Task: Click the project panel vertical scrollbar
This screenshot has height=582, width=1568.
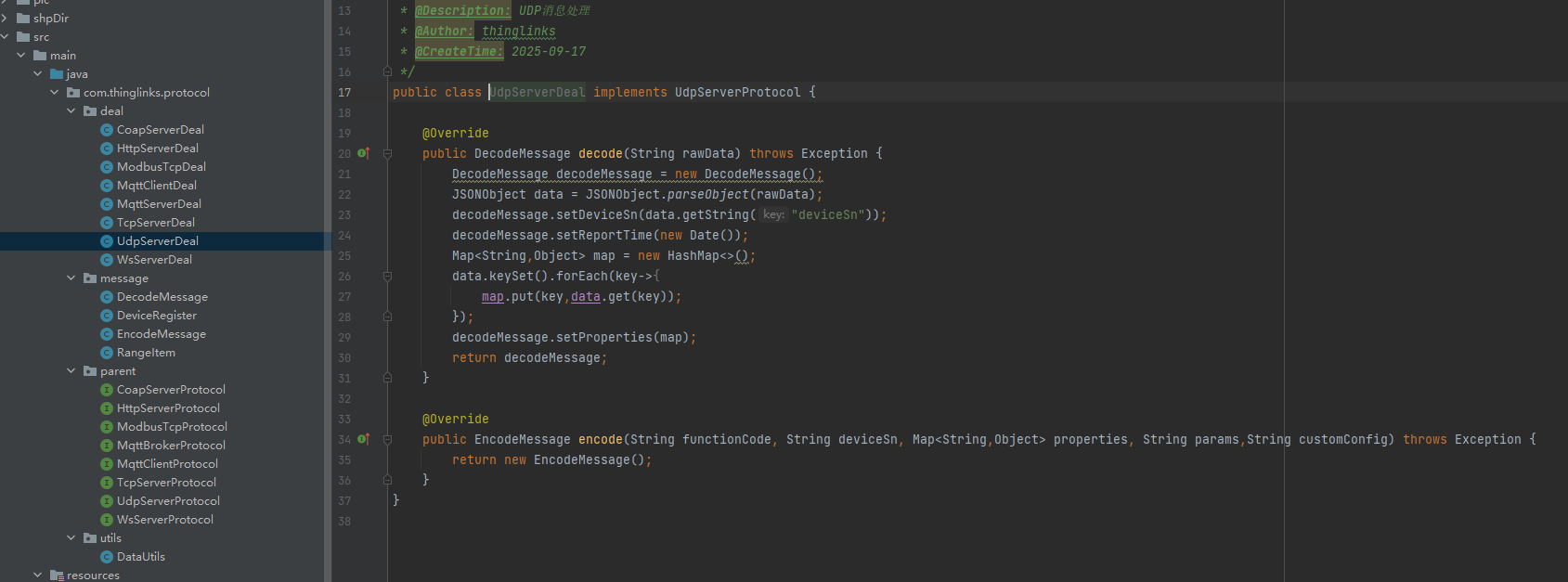Action: (327, 278)
